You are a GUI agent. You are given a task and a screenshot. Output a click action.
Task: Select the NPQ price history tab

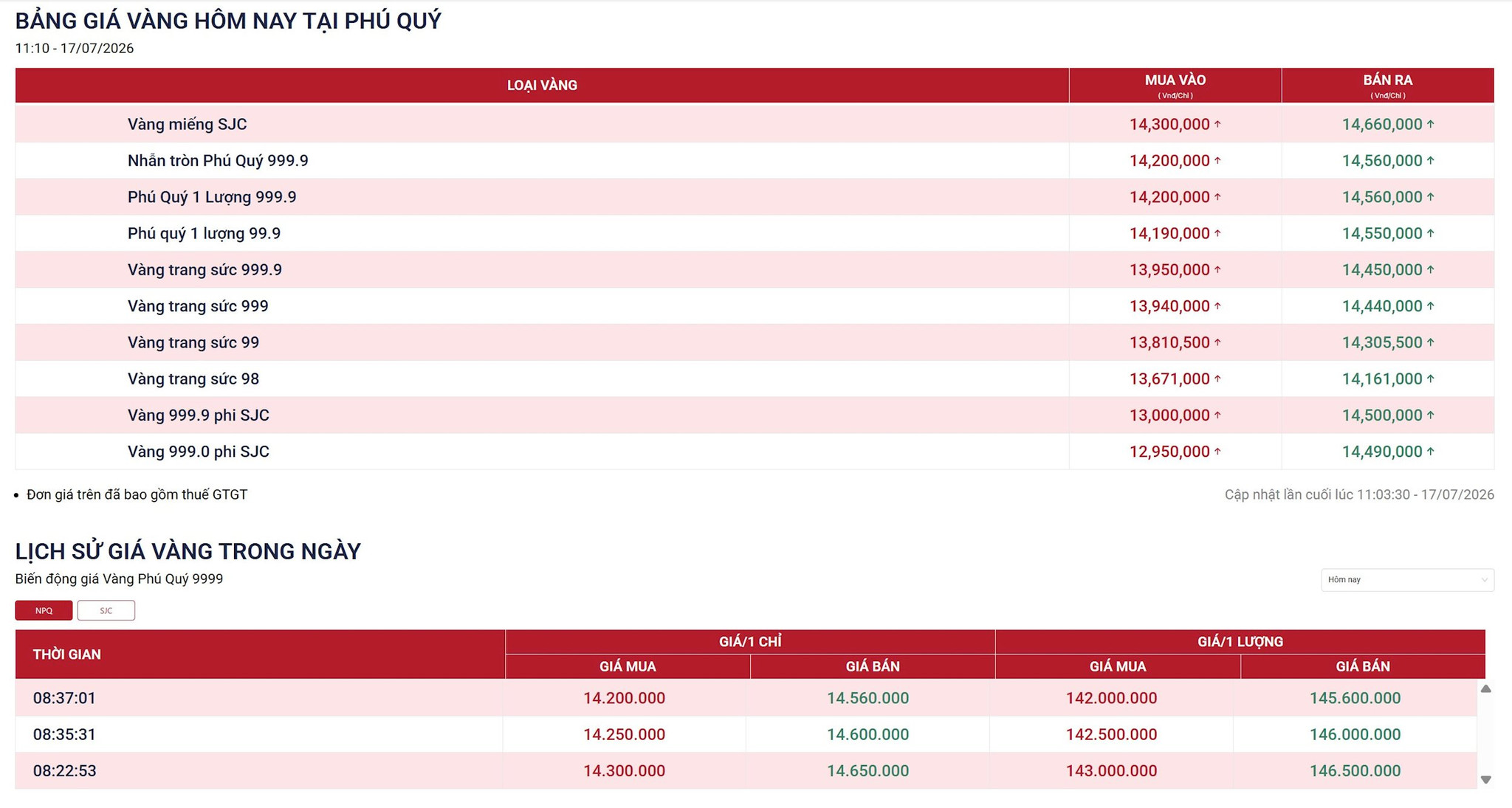pos(44,610)
